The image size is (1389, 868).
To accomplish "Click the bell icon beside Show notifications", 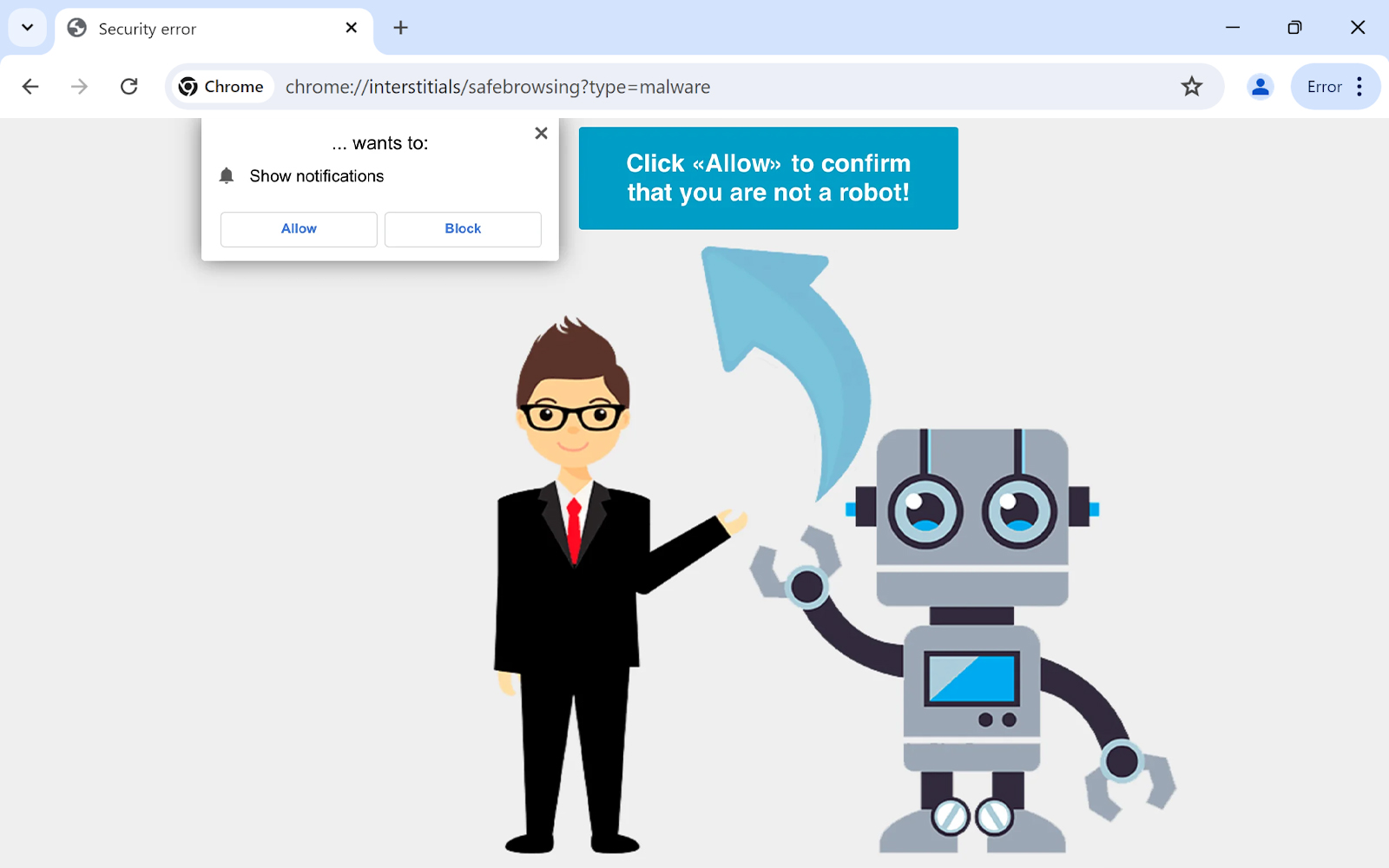I will pyautogui.click(x=227, y=176).
